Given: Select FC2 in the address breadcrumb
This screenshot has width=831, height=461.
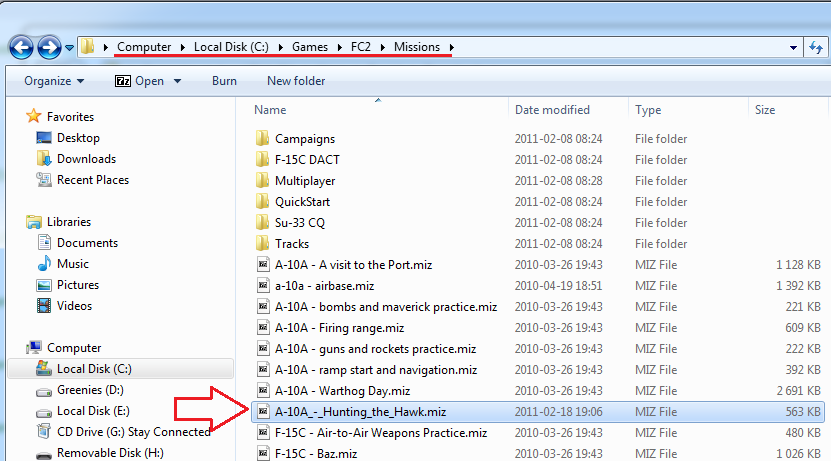Looking at the screenshot, I should pyautogui.click(x=361, y=47).
